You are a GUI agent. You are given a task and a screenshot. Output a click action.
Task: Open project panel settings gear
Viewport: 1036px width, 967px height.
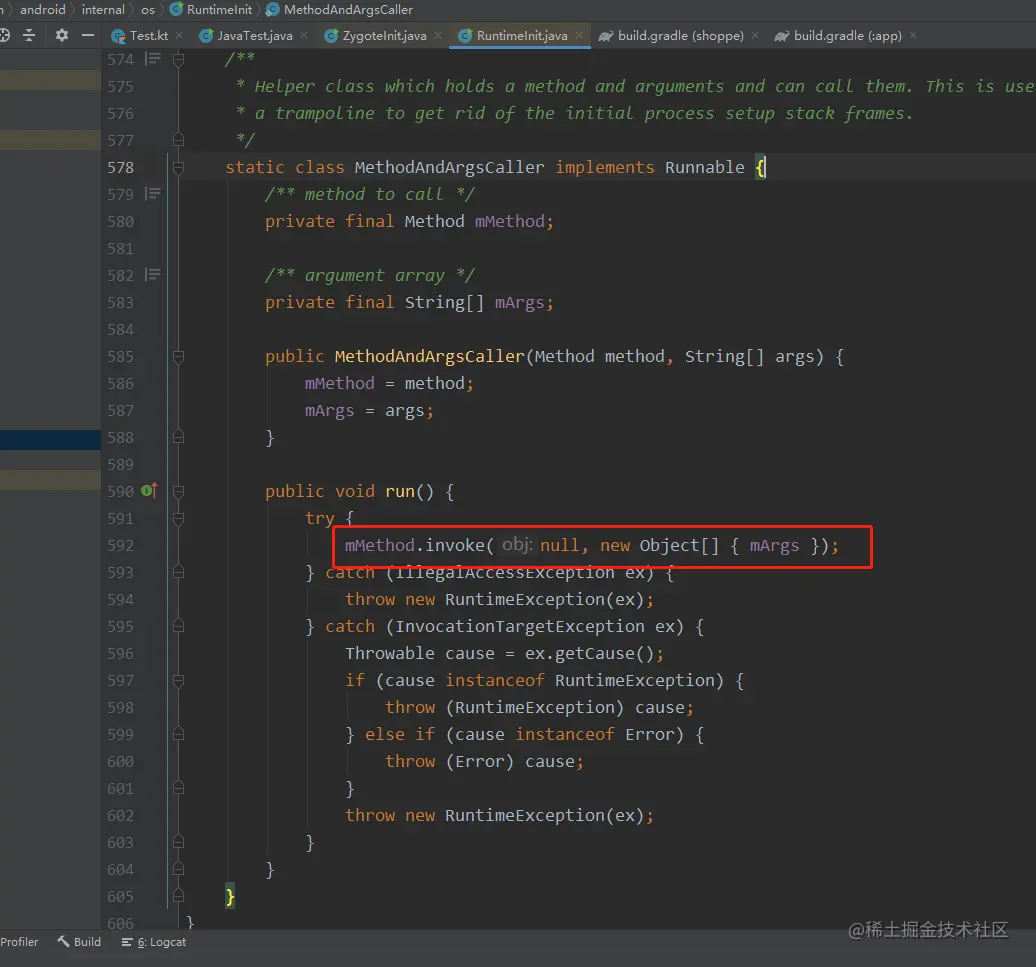click(x=61, y=36)
